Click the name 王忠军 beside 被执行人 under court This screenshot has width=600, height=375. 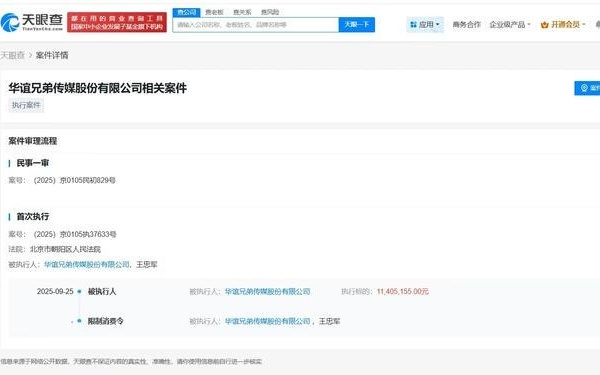click(147, 265)
